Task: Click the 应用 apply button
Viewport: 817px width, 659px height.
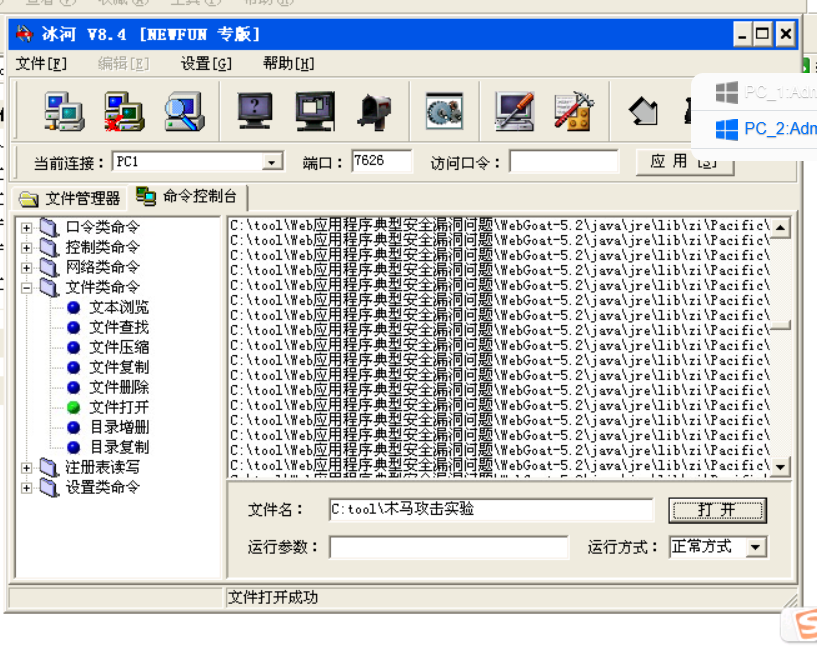Action: [685, 162]
